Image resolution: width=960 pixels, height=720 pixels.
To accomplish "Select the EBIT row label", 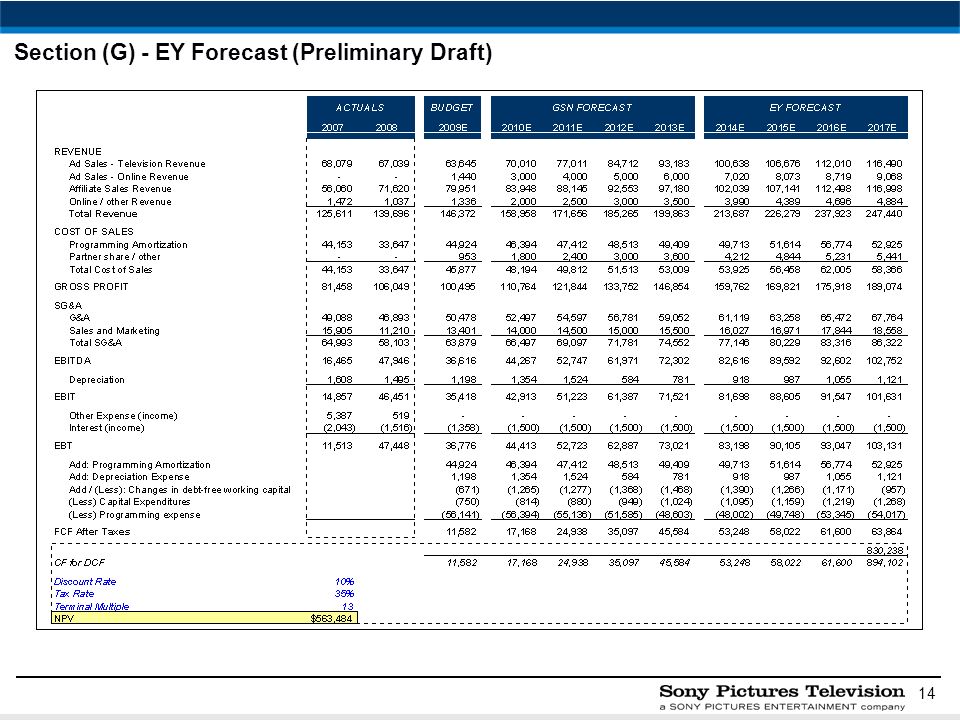I will (x=64, y=397).
